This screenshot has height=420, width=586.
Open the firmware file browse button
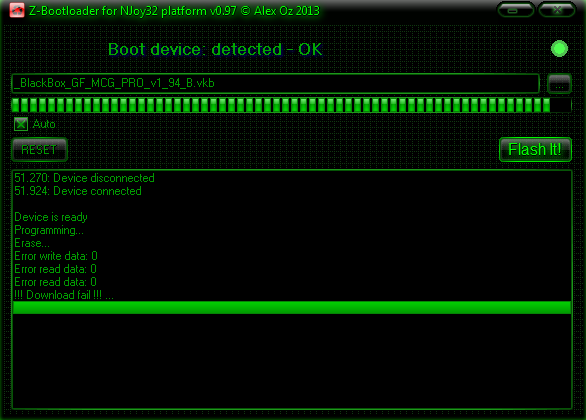[x=559, y=84]
